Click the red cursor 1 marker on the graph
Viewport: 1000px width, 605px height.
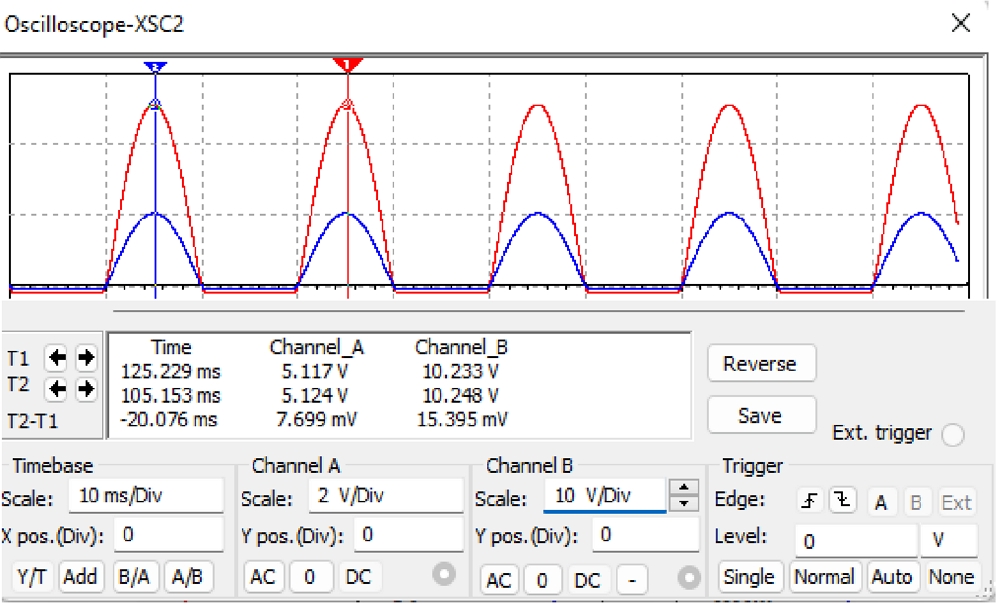(x=347, y=65)
